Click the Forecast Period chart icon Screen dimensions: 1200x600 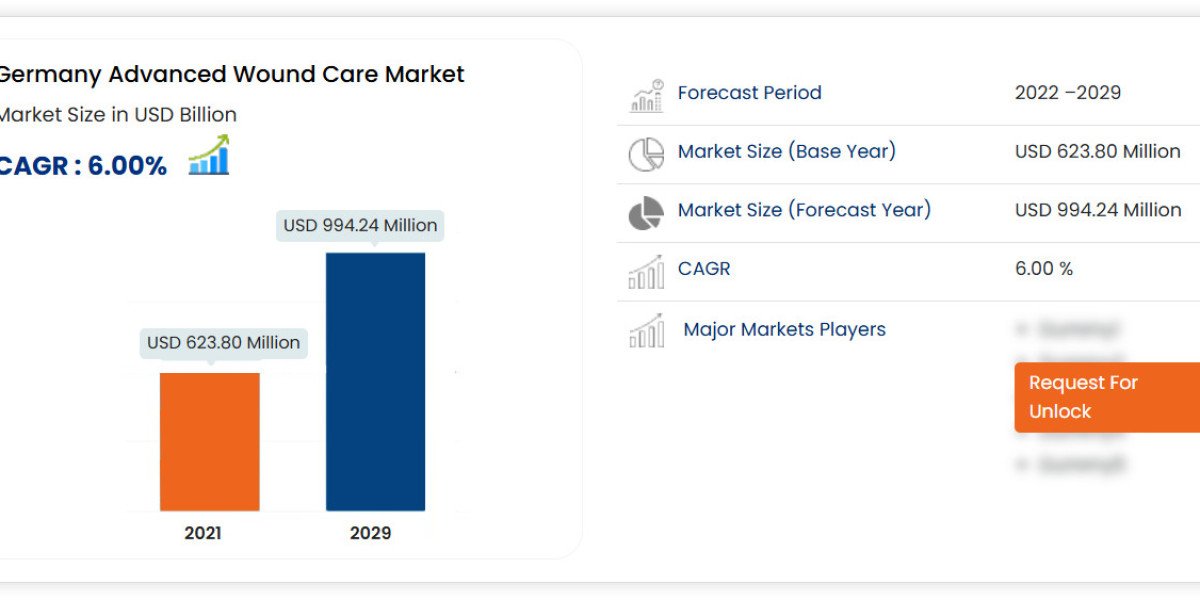coord(646,95)
